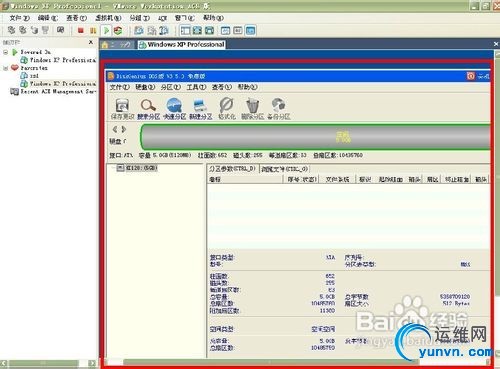Click the next disk arrow above 硬盘 label
Screen dimensions: 500x369
[x=124, y=129]
